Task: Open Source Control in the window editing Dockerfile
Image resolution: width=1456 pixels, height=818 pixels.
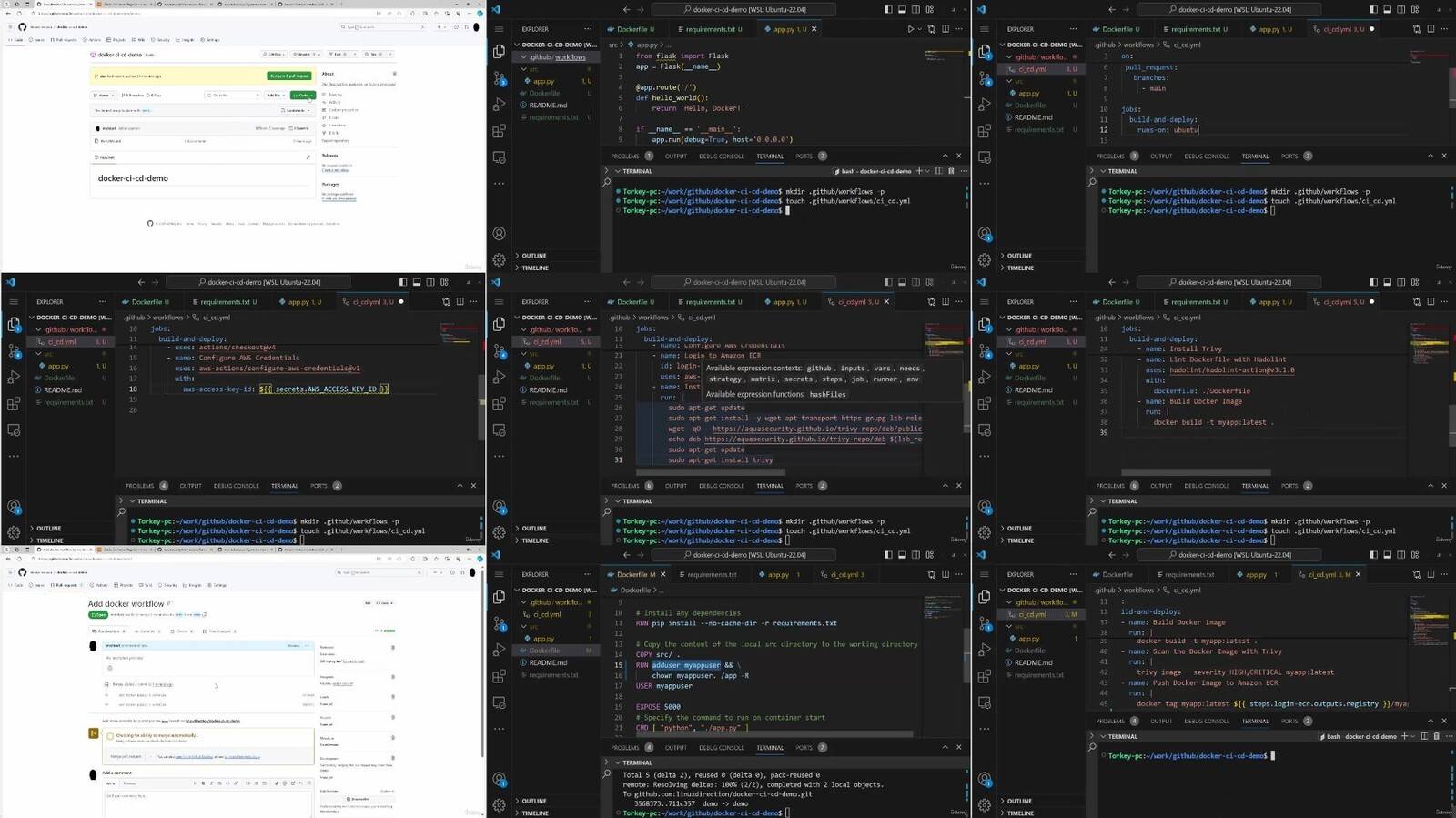Action: coord(499,623)
